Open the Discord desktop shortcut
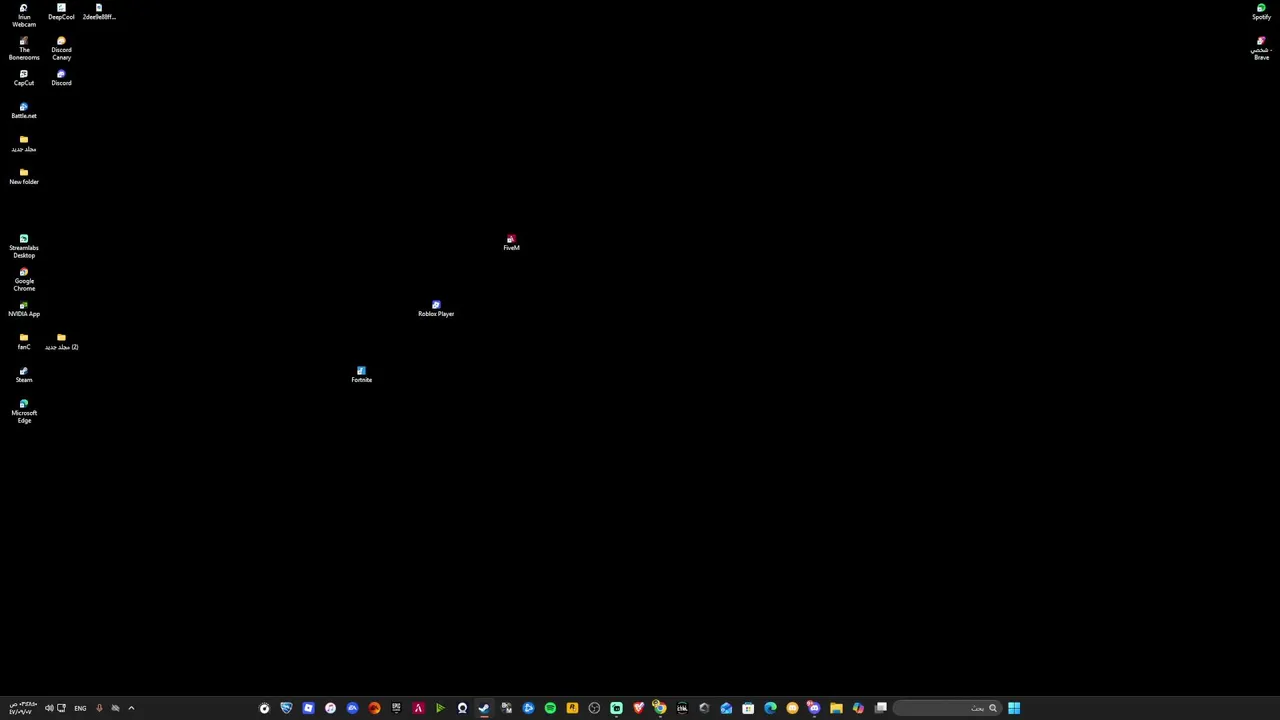This screenshot has width=1280, height=720. click(61, 78)
